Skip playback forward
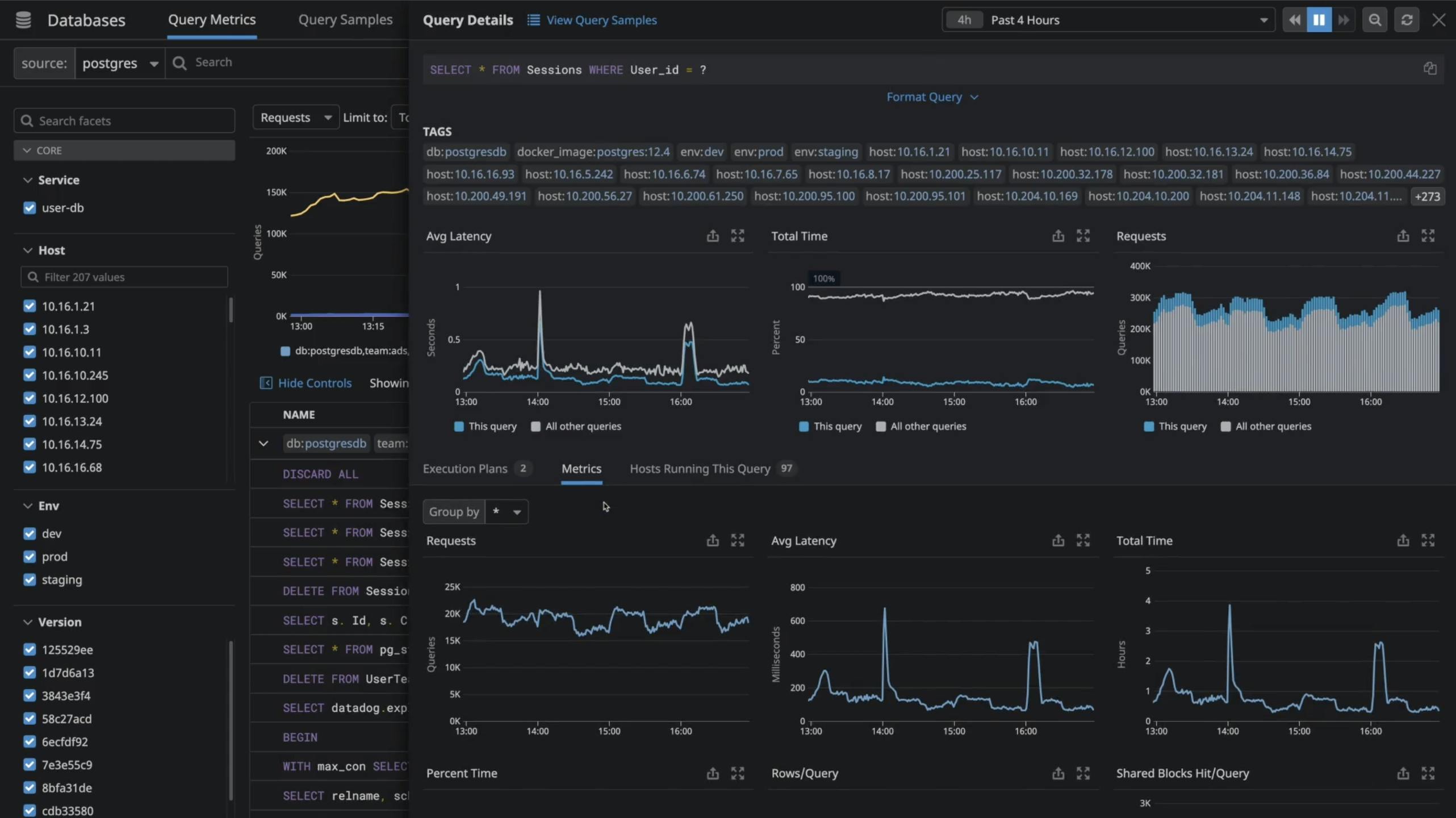This screenshot has width=1456, height=818. coord(1345,19)
